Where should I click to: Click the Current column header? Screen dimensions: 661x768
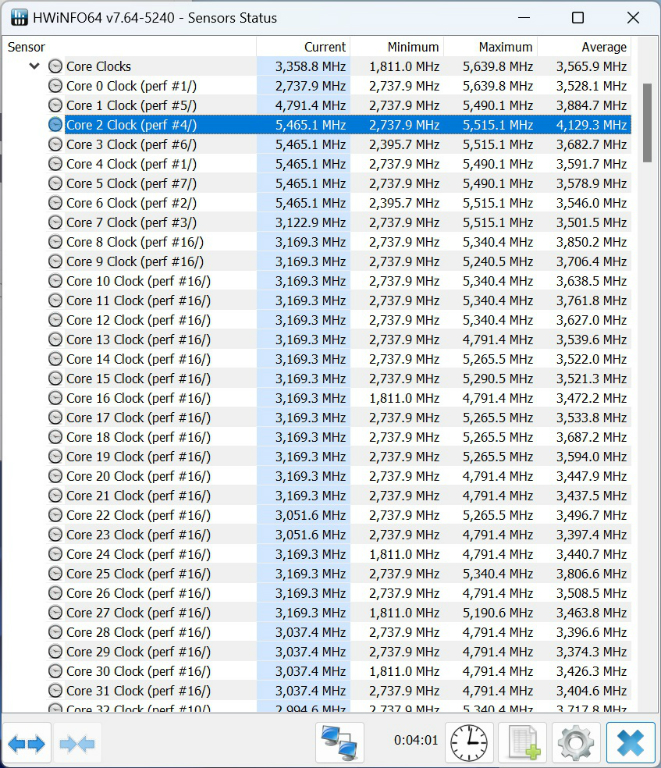303,47
